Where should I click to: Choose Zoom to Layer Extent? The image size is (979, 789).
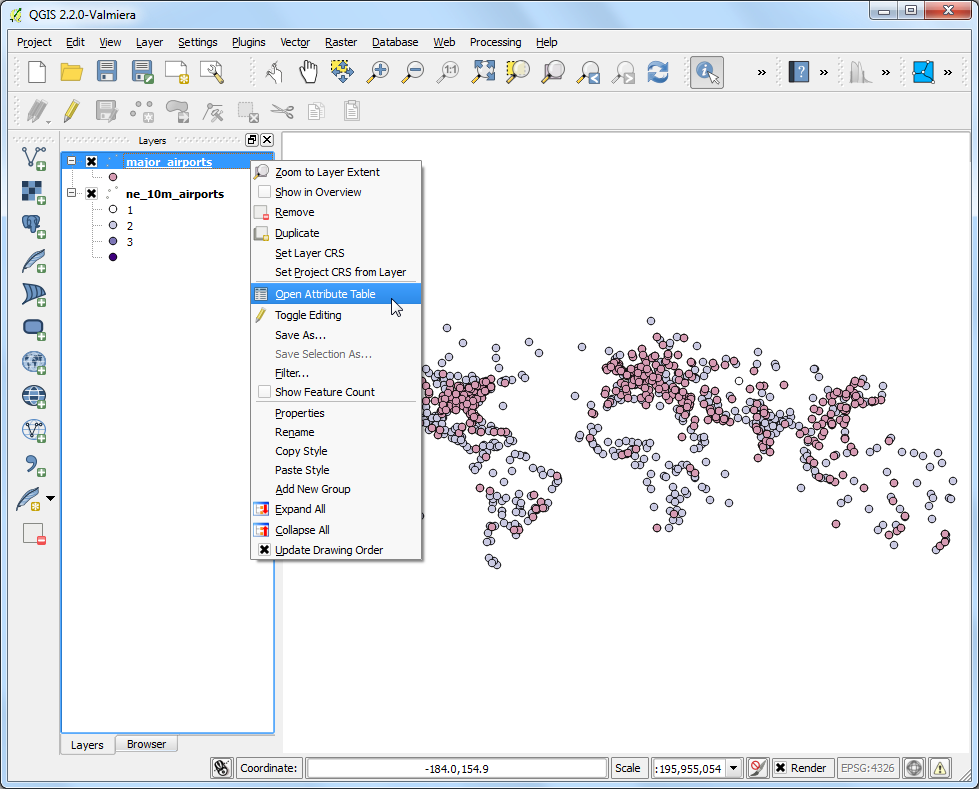(x=336, y=172)
